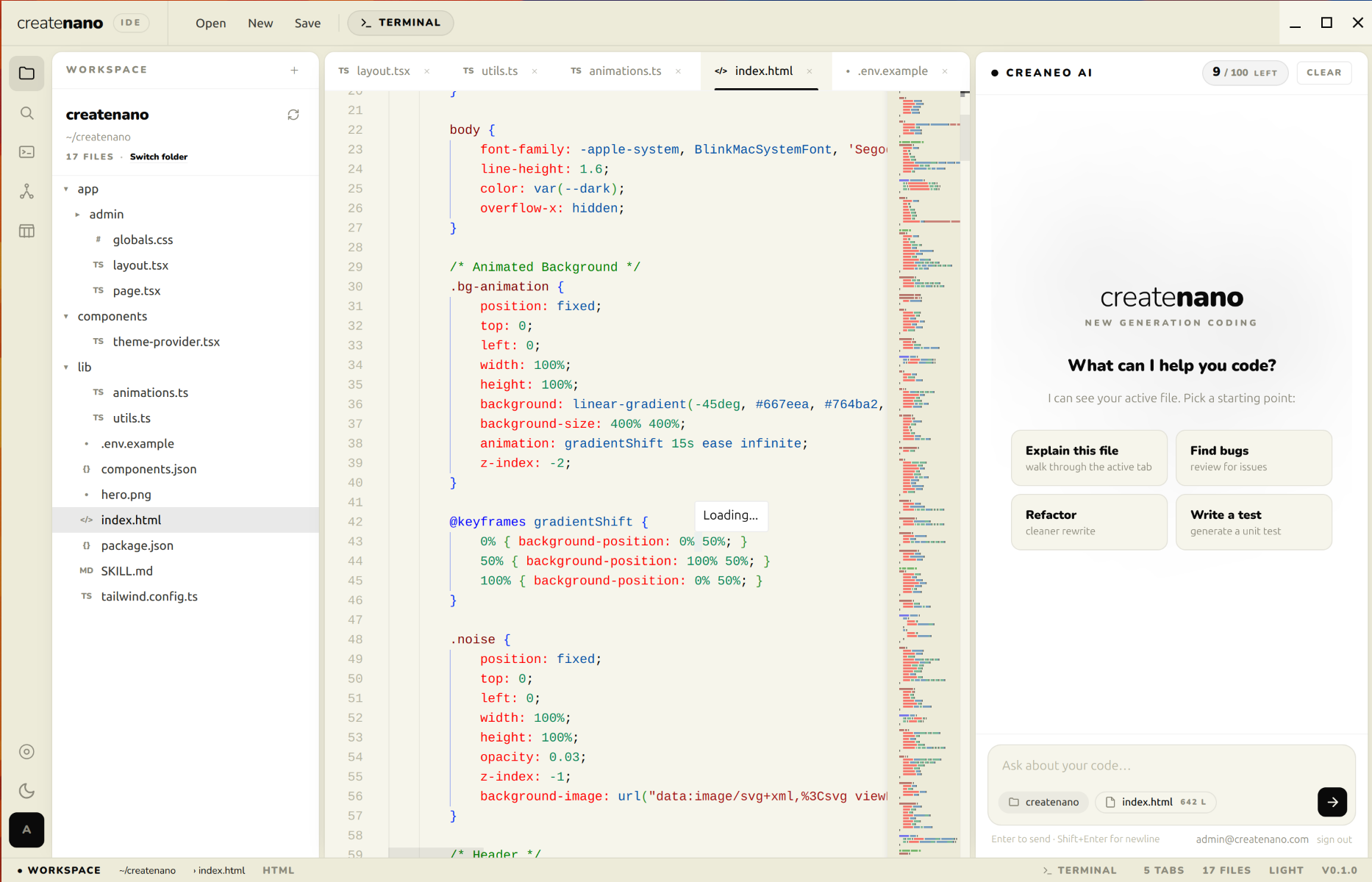Click the target icon near the sidebar bottom

click(26, 751)
